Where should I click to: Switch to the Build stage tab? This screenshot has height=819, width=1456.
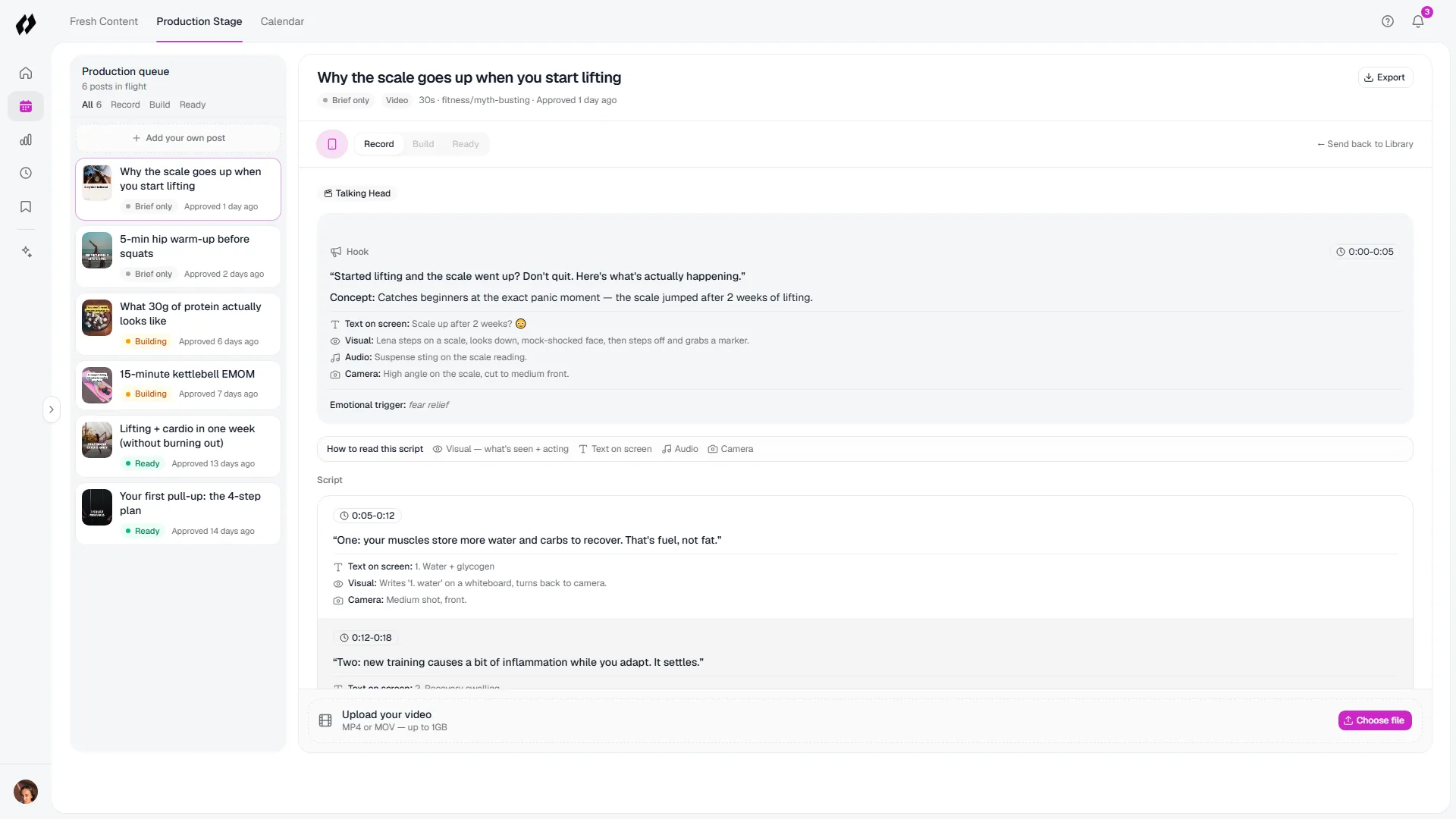423,144
